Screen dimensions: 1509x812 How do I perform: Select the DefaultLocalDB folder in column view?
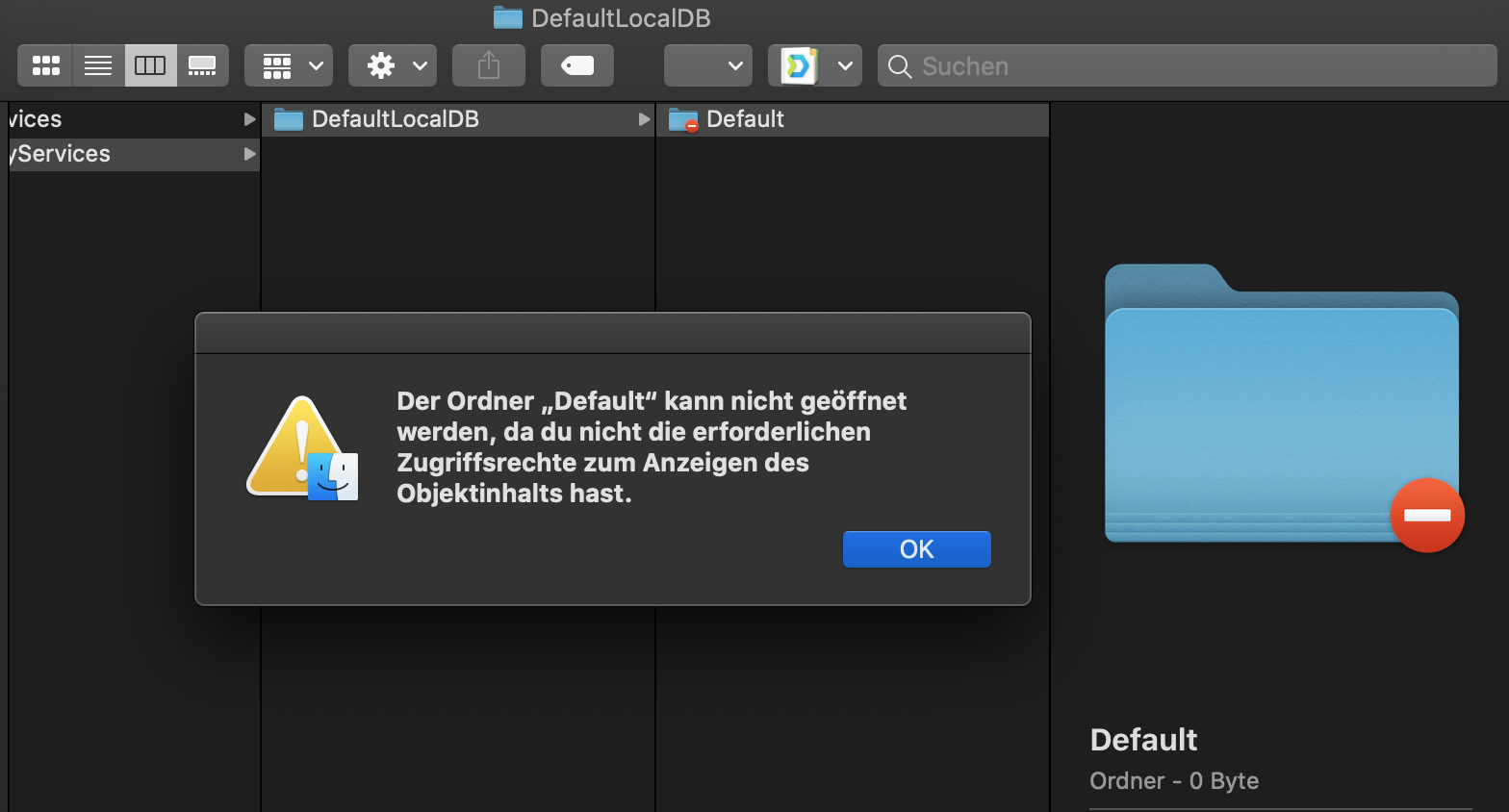pyautogui.click(x=458, y=119)
